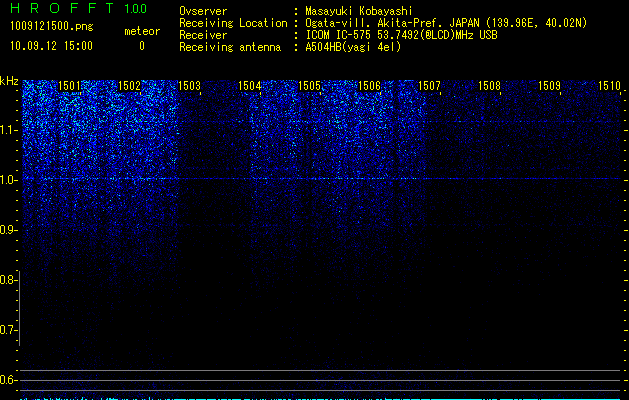Click the Receiving Location label
Viewport: 629px width, 400px height.
click(233, 23)
